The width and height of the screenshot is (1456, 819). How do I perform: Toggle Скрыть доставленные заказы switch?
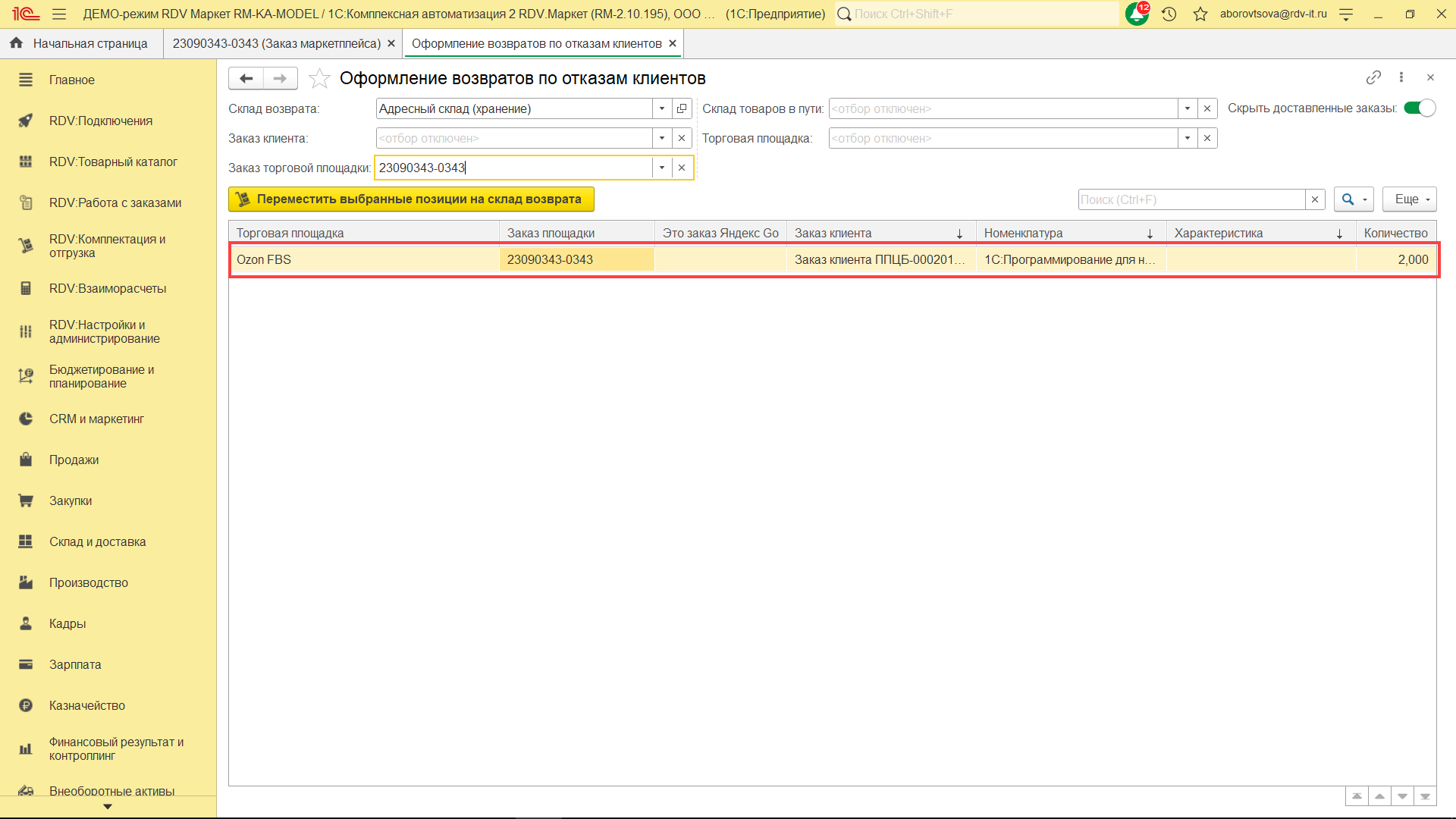tap(1419, 108)
